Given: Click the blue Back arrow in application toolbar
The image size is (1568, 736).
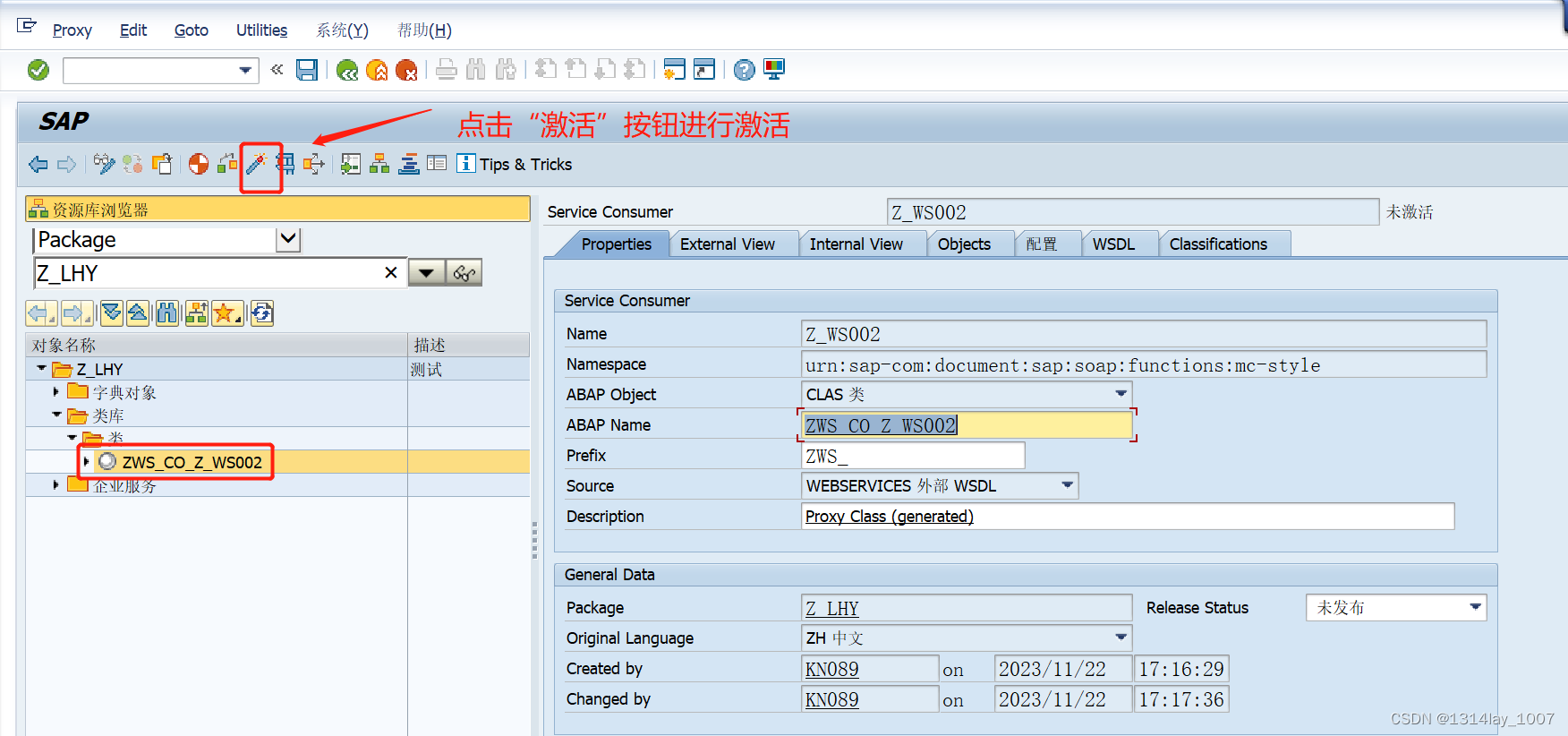Looking at the screenshot, I should pyautogui.click(x=38, y=164).
